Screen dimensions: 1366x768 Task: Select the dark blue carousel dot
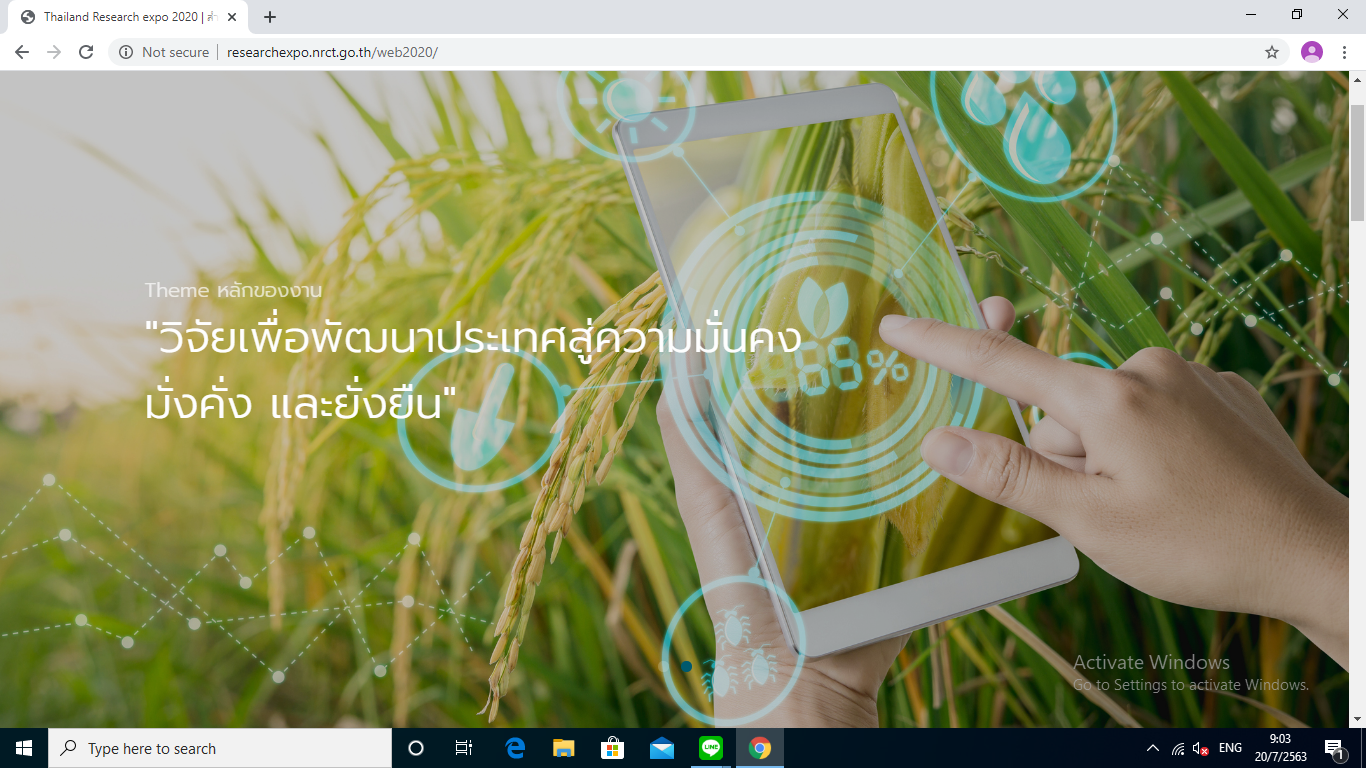686,666
